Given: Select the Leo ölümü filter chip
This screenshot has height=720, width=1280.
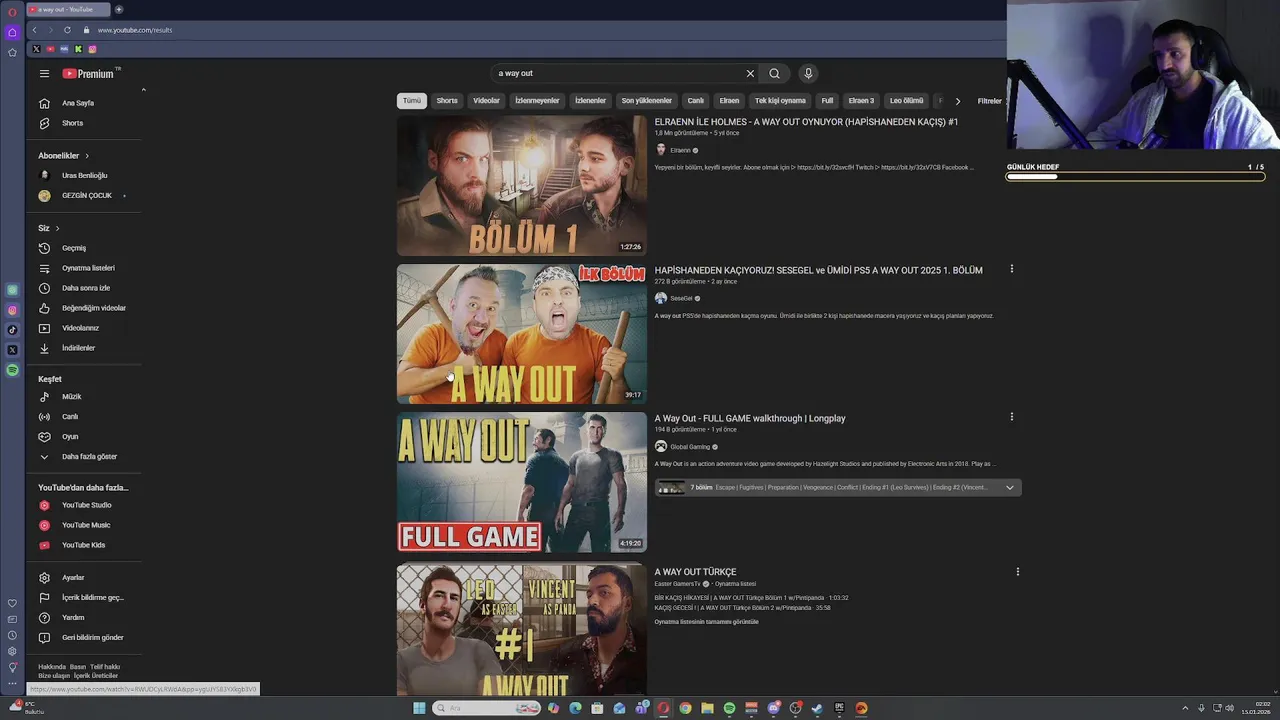Looking at the screenshot, I should pyautogui.click(x=907, y=100).
